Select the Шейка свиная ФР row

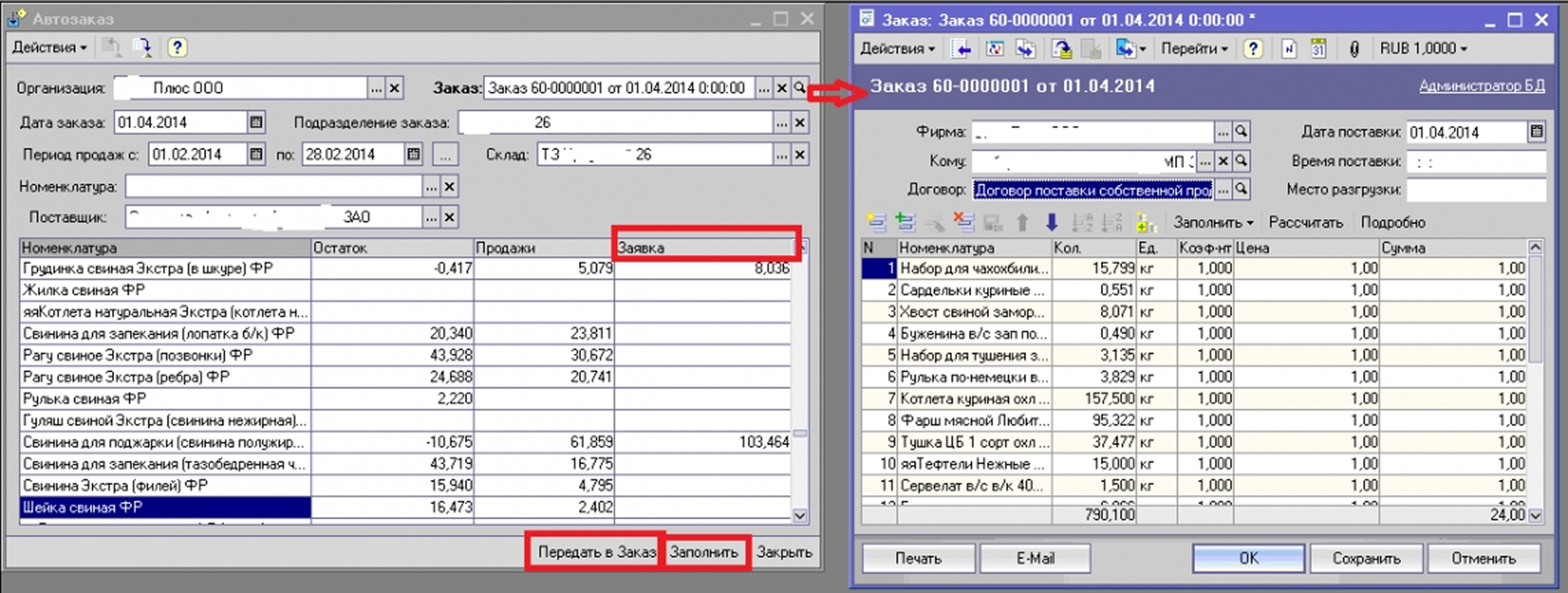[164, 507]
